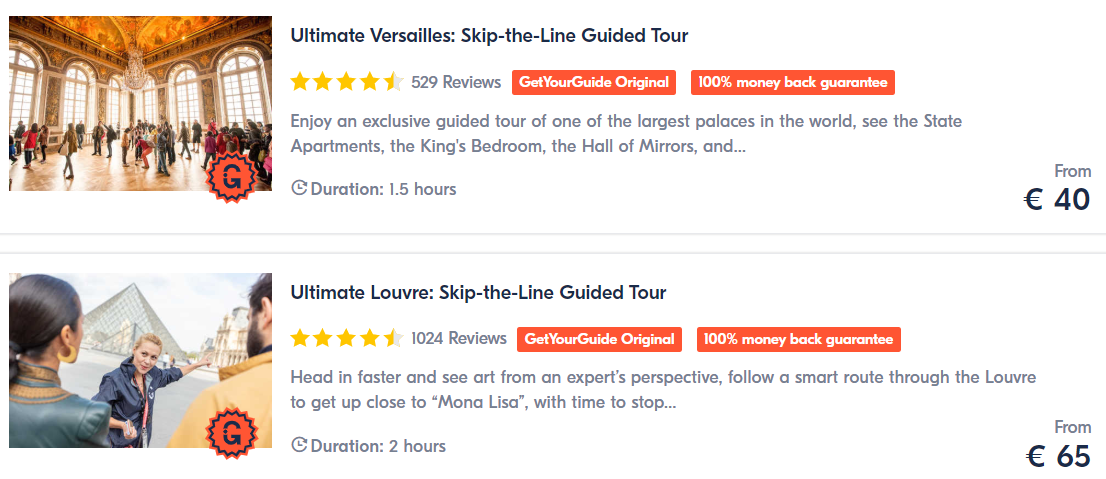Click the star rating of the Louvre tour

coord(347,339)
